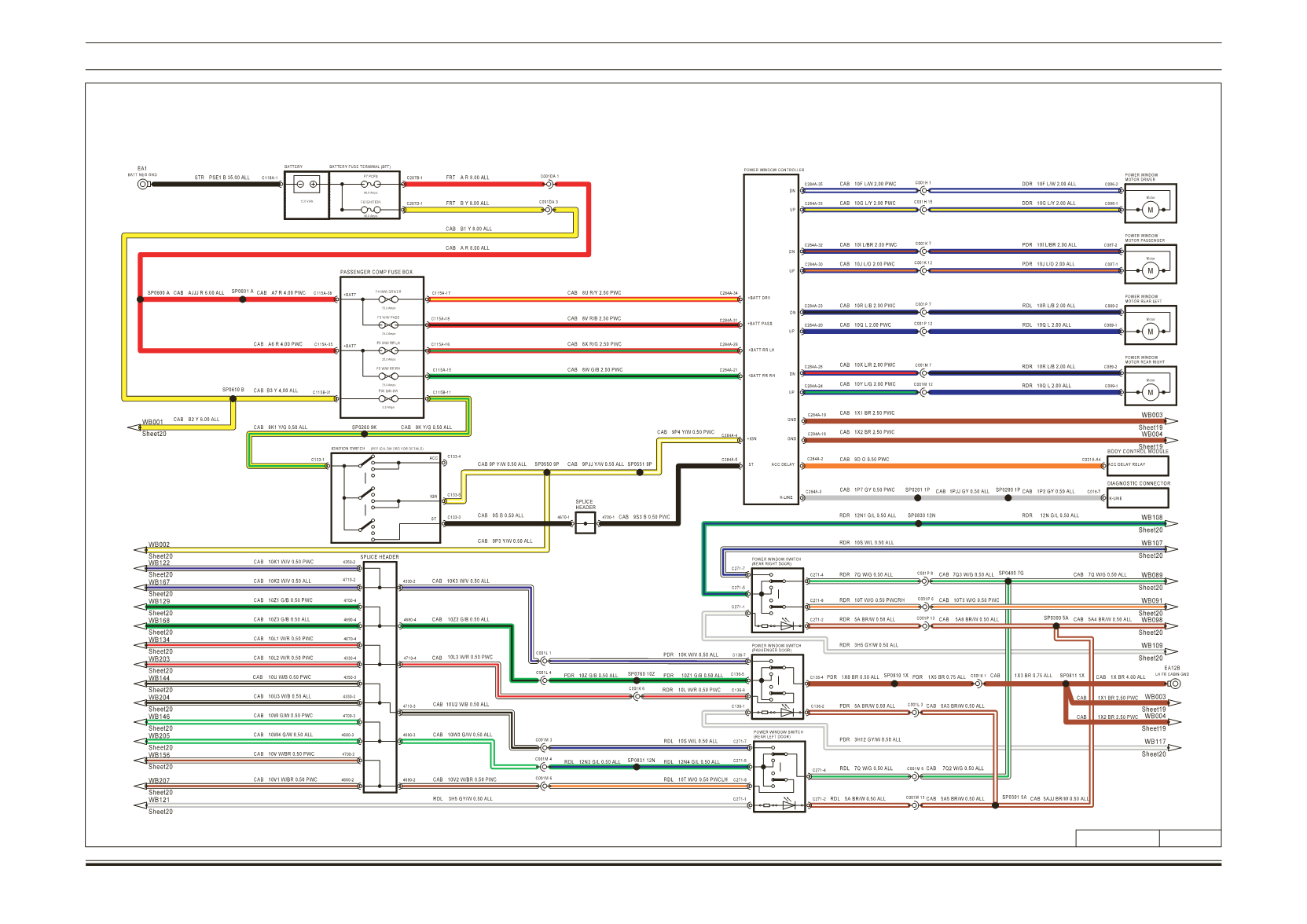1307x924 pixels.
Task: Select the EA1 battery negative ground ring terminal
Action: click(143, 185)
